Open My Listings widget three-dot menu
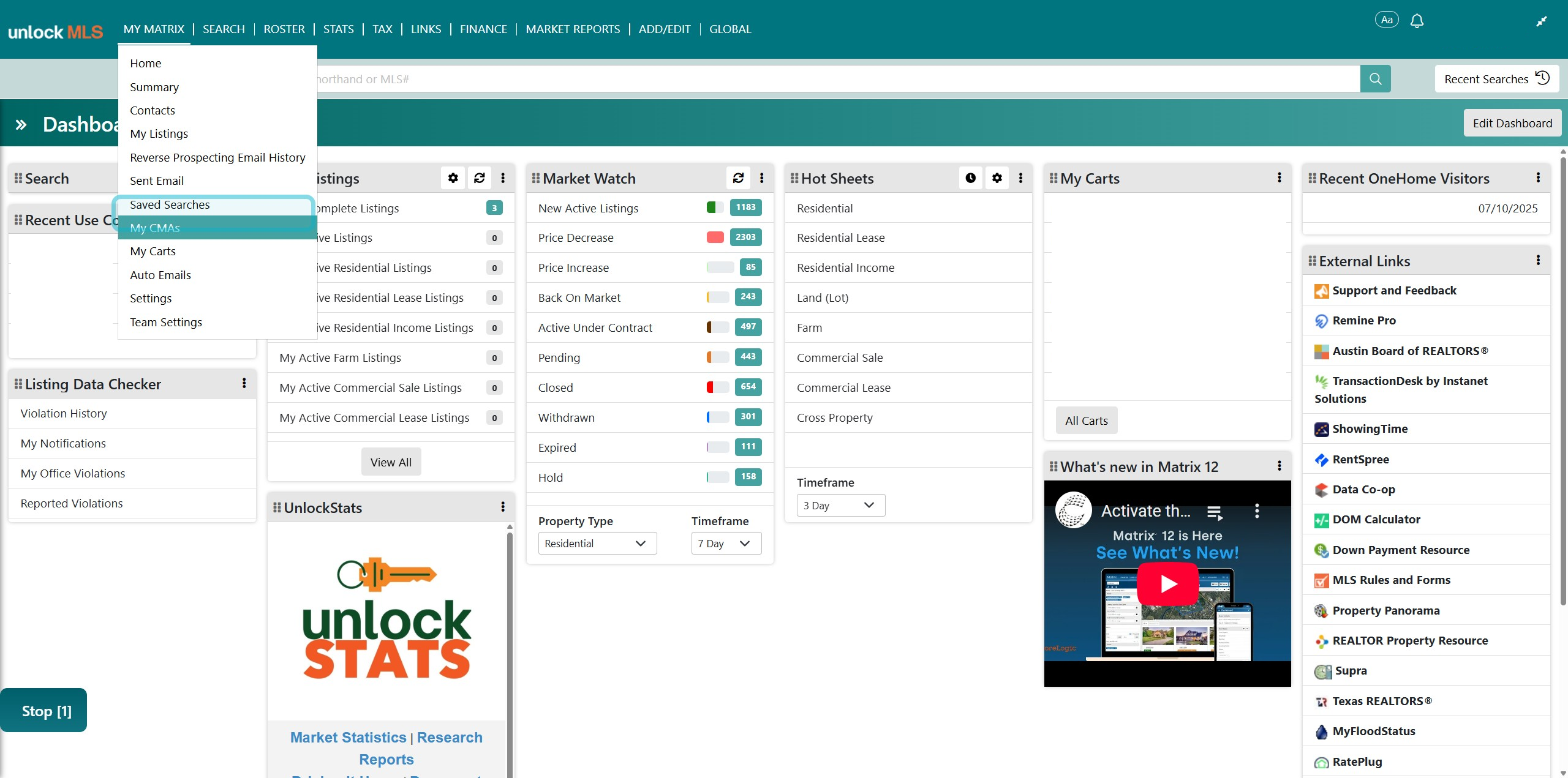This screenshot has height=778, width=1568. point(503,178)
